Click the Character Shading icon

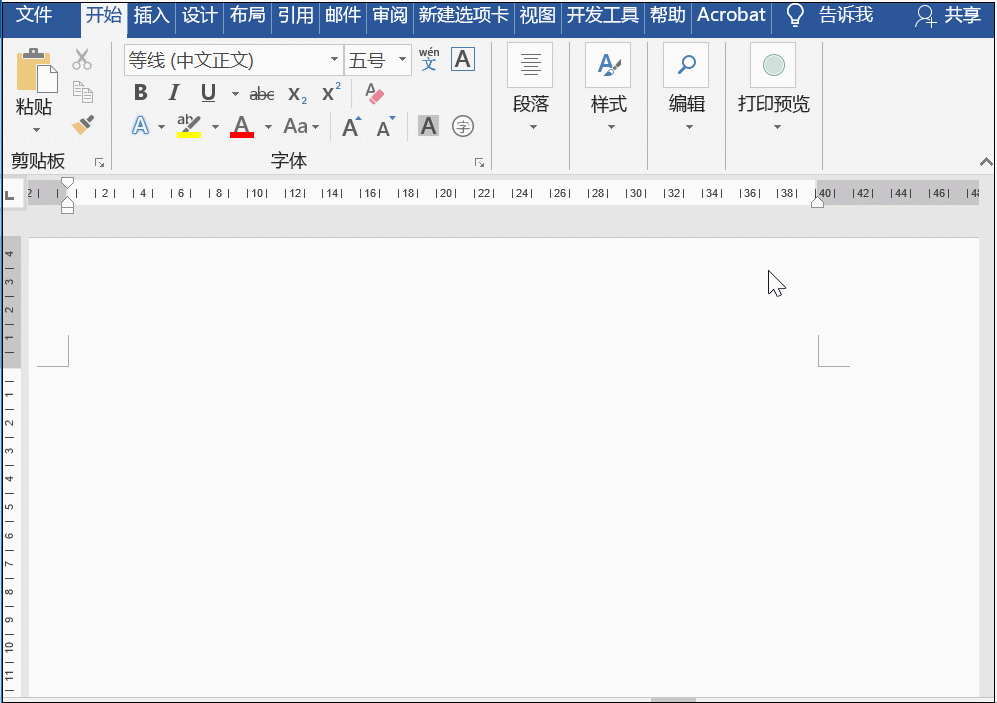(x=428, y=126)
